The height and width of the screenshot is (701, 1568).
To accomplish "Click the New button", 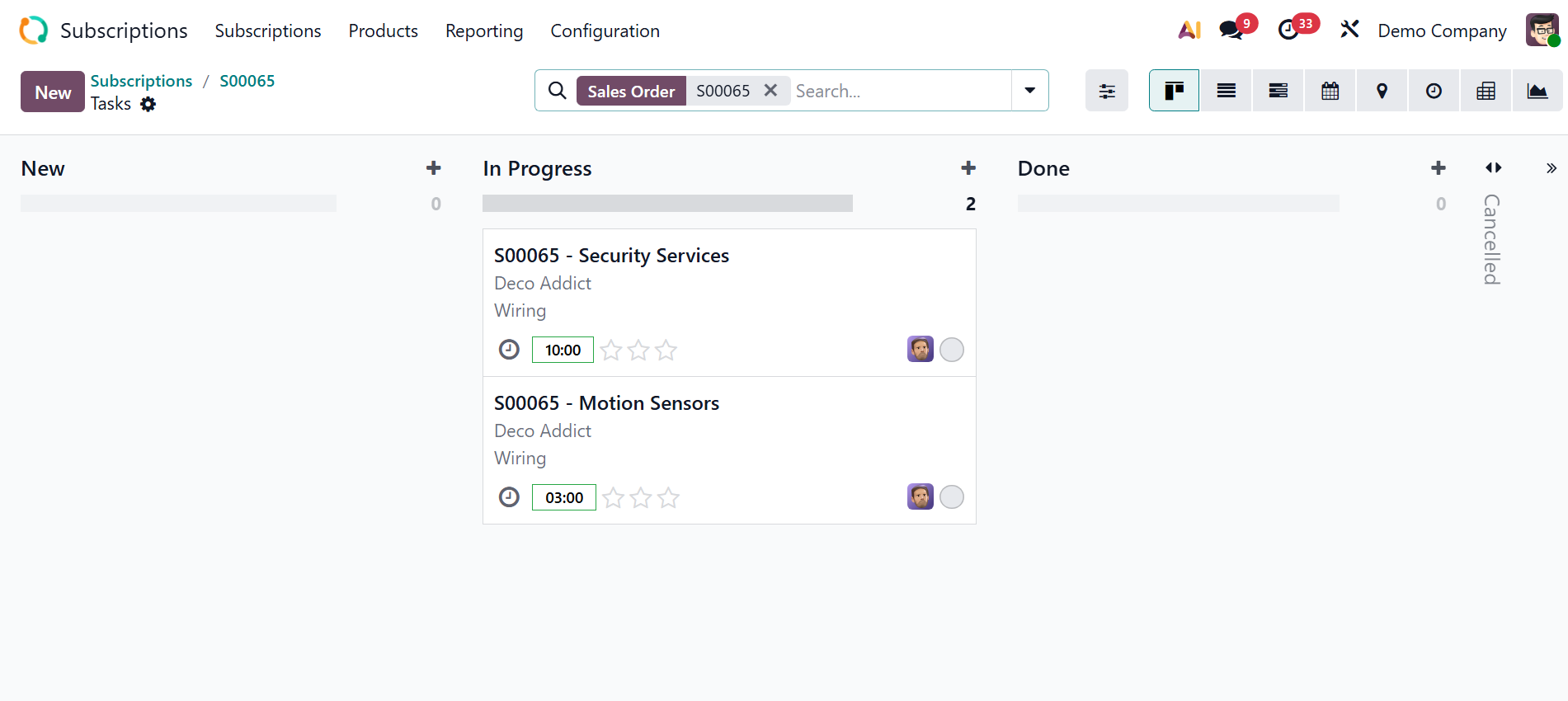I will tap(53, 92).
